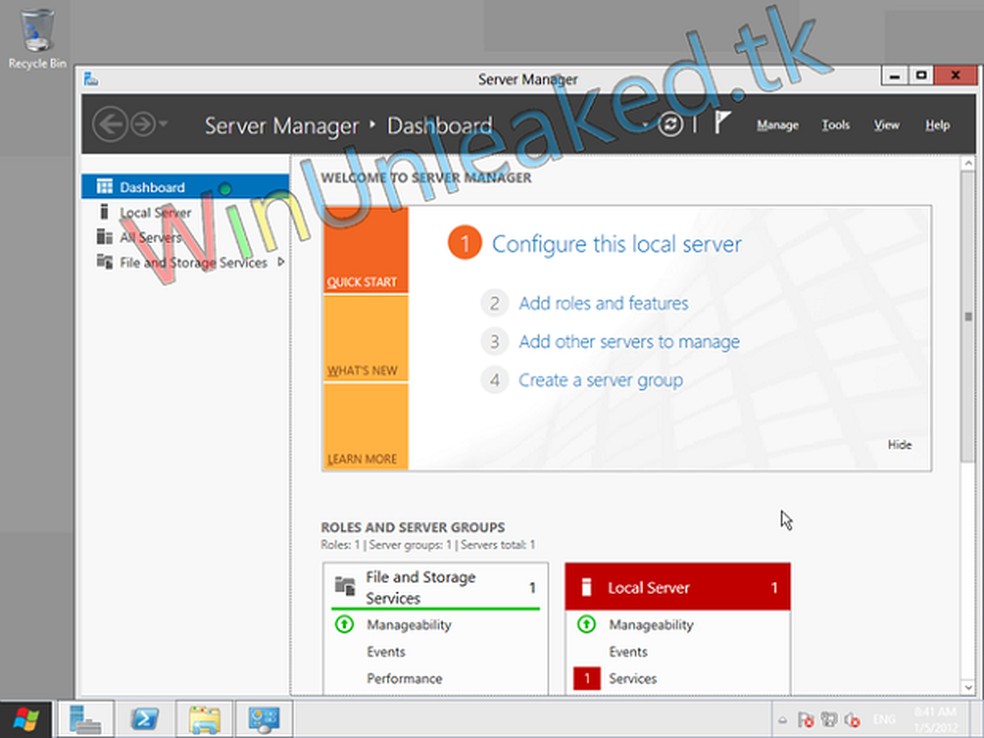Image resolution: width=984 pixels, height=738 pixels.
Task: Select Dashboard in the sidebar
Action: 152,187
